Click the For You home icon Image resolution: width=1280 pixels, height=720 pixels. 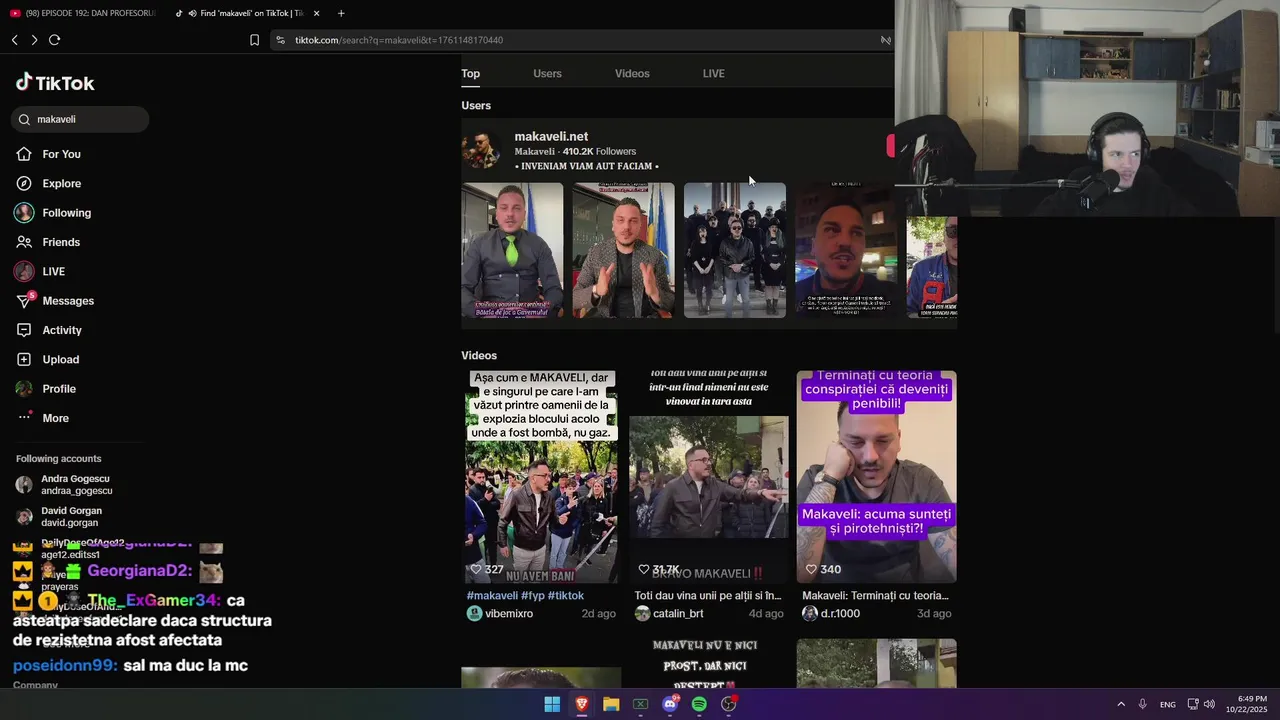(x=24, y=154)
